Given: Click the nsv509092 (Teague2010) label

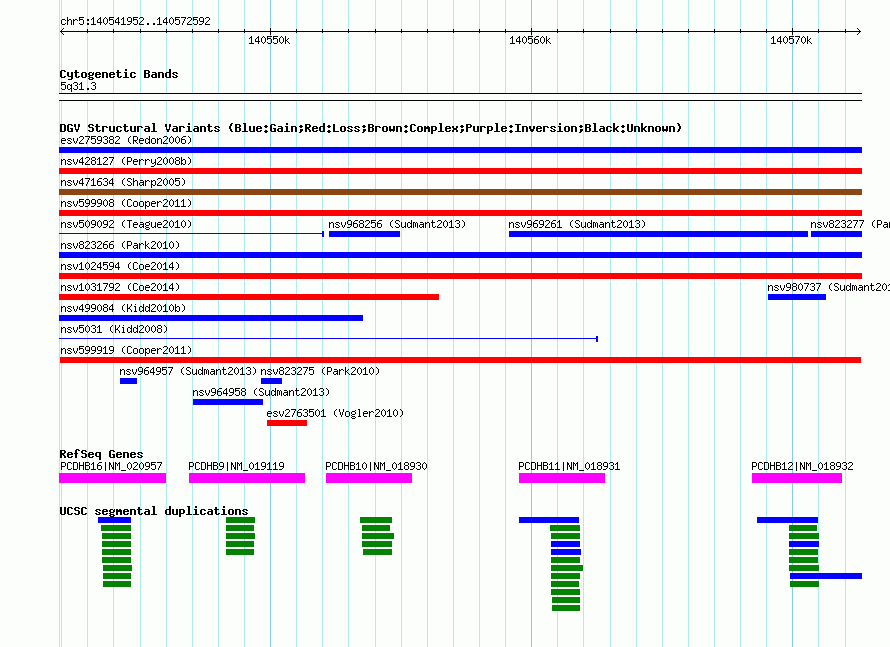Looking at the screenshot, I should pyautogui.click(x=126, y=224).
